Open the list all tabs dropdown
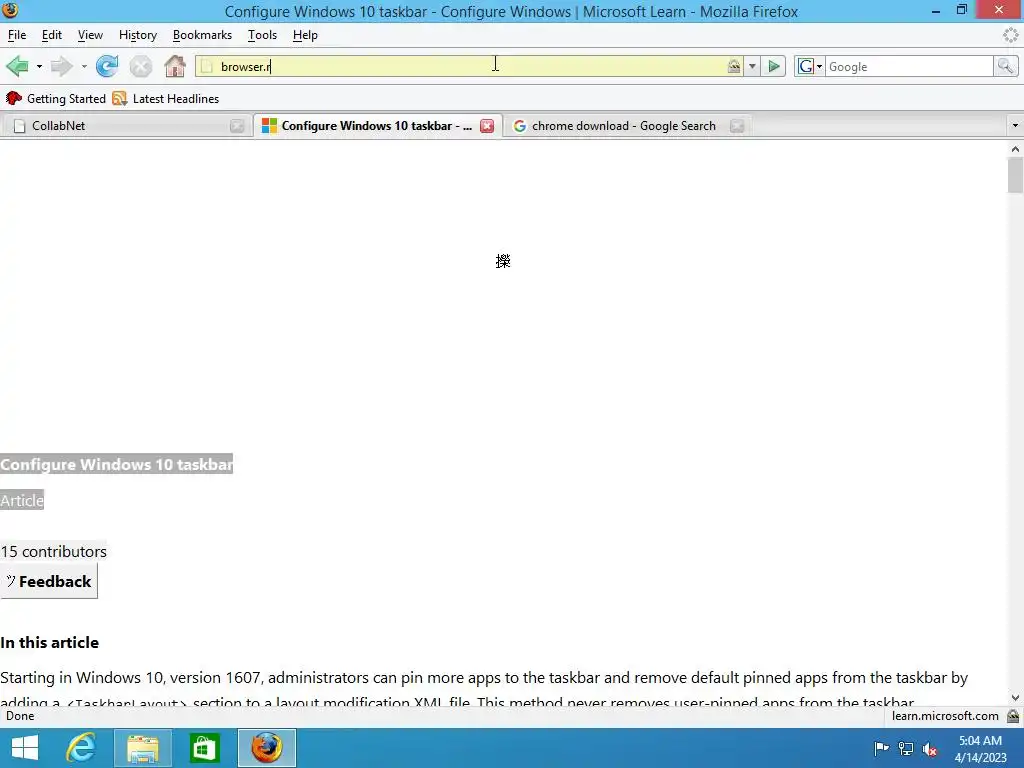 pyautogui.click(x=1015, y=125)
